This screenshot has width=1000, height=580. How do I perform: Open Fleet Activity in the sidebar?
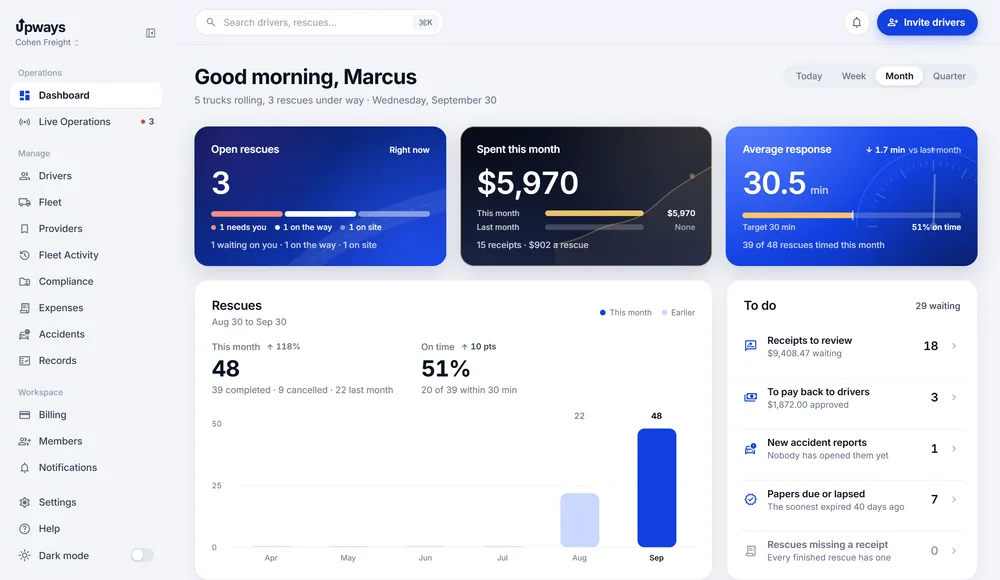[x=86, y=255]
